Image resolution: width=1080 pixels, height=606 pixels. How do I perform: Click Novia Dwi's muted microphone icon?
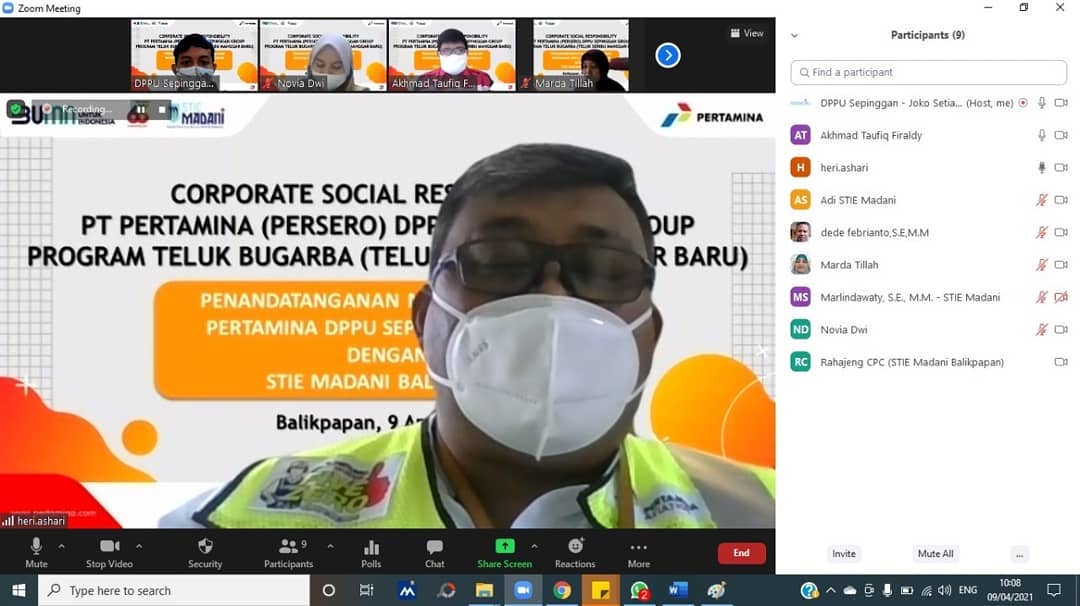[x=1041, y=329]
